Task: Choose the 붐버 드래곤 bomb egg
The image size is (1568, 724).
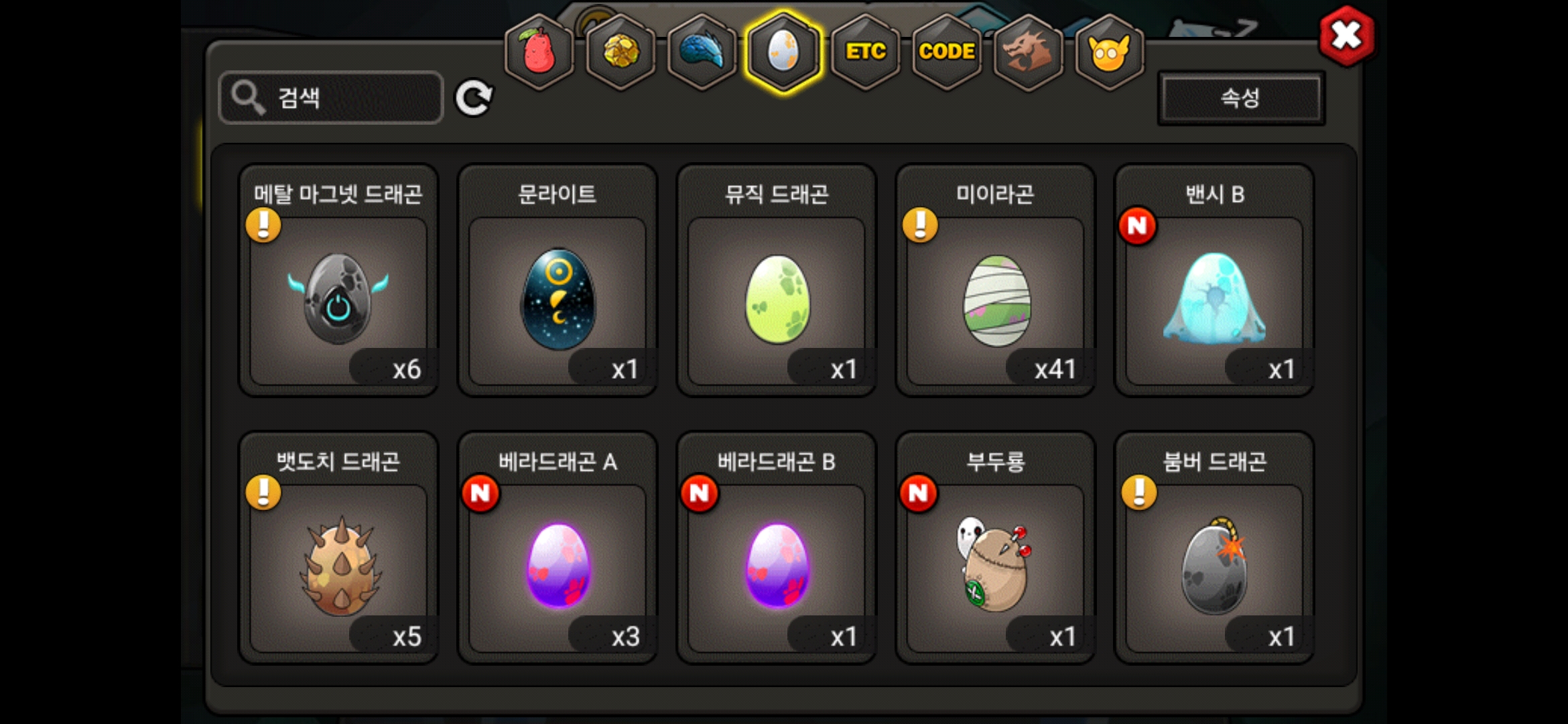Action: 1214,548
